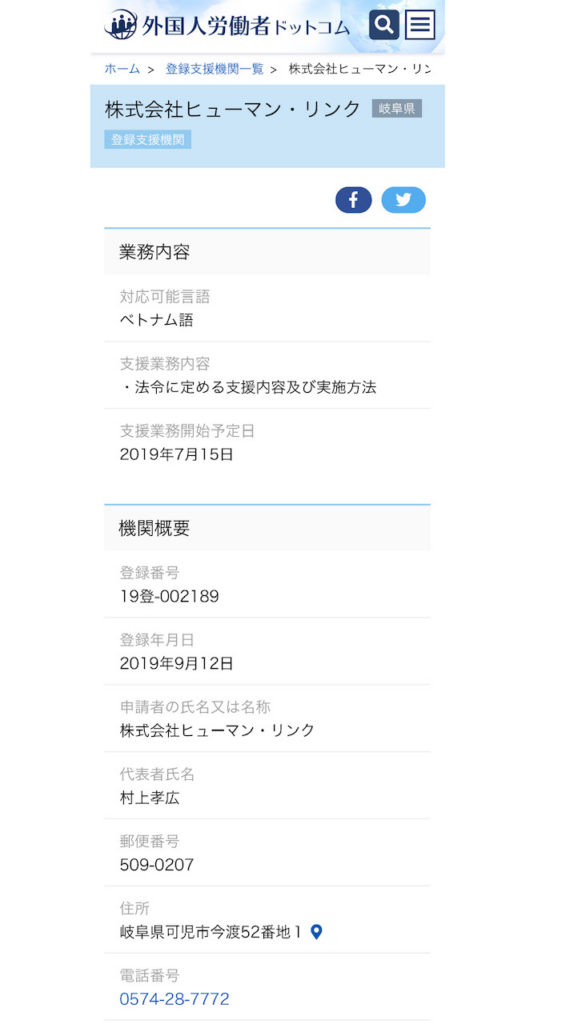Go to ホーム breadcrumb link
The height and width of the screenshot is (1024, 586).
pos(122,69)
